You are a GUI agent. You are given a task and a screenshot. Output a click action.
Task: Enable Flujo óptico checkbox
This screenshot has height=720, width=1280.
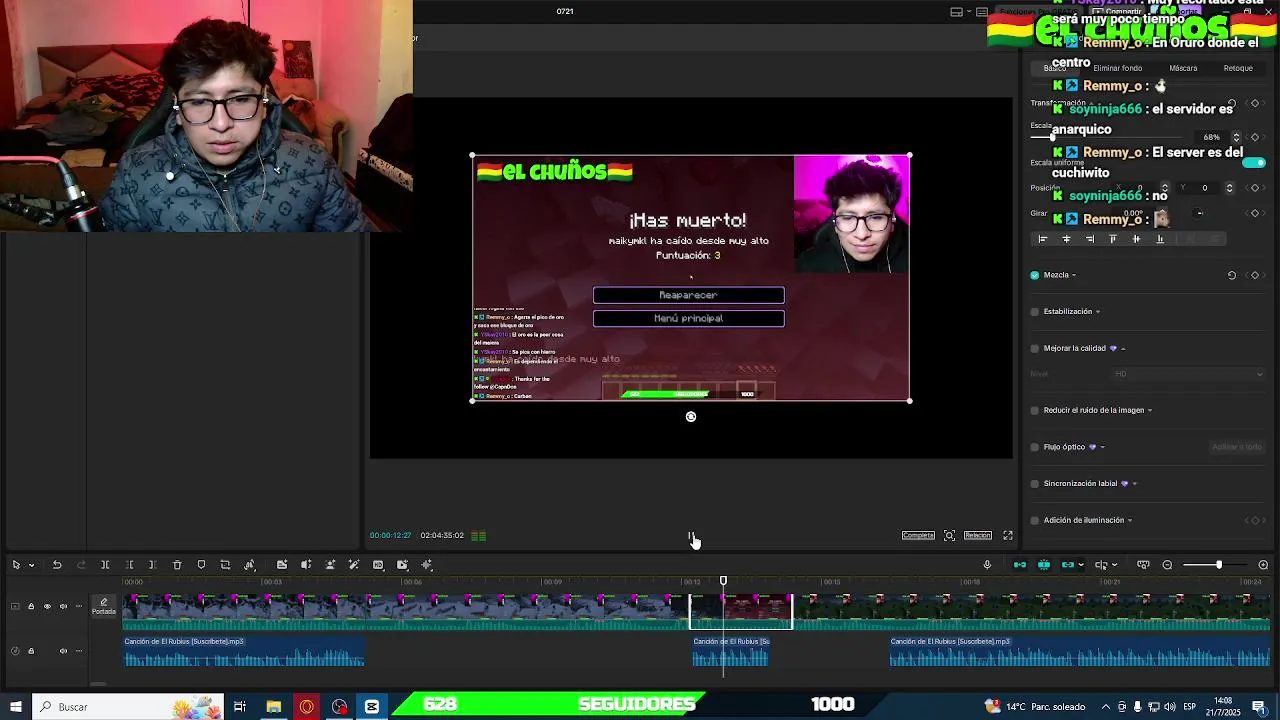pos(1035,447)
